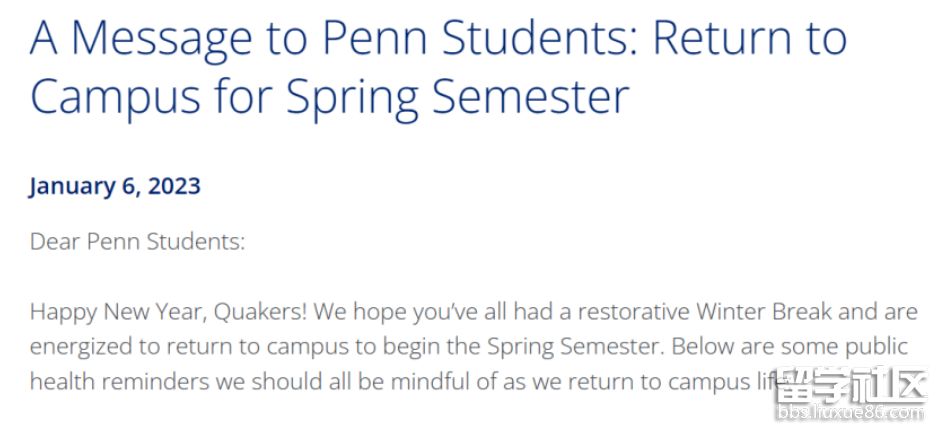Screen dimensions: 941x434
Task: Click the "A Message to Penn Students" headline
Action: tap(334, 39)
